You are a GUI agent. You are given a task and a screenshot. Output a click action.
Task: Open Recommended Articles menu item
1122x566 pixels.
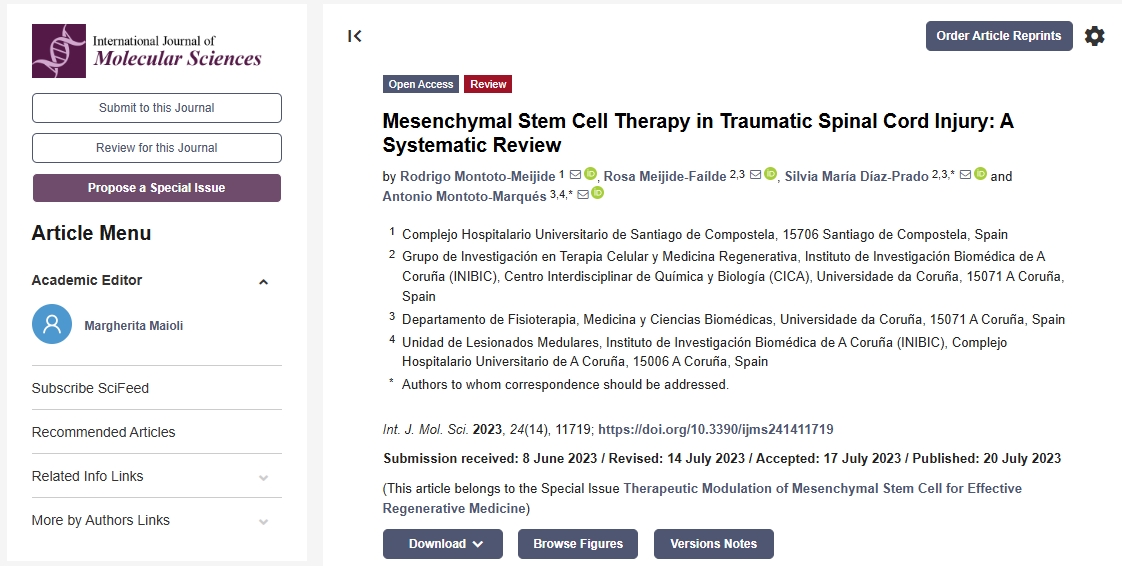coord(103,432)
